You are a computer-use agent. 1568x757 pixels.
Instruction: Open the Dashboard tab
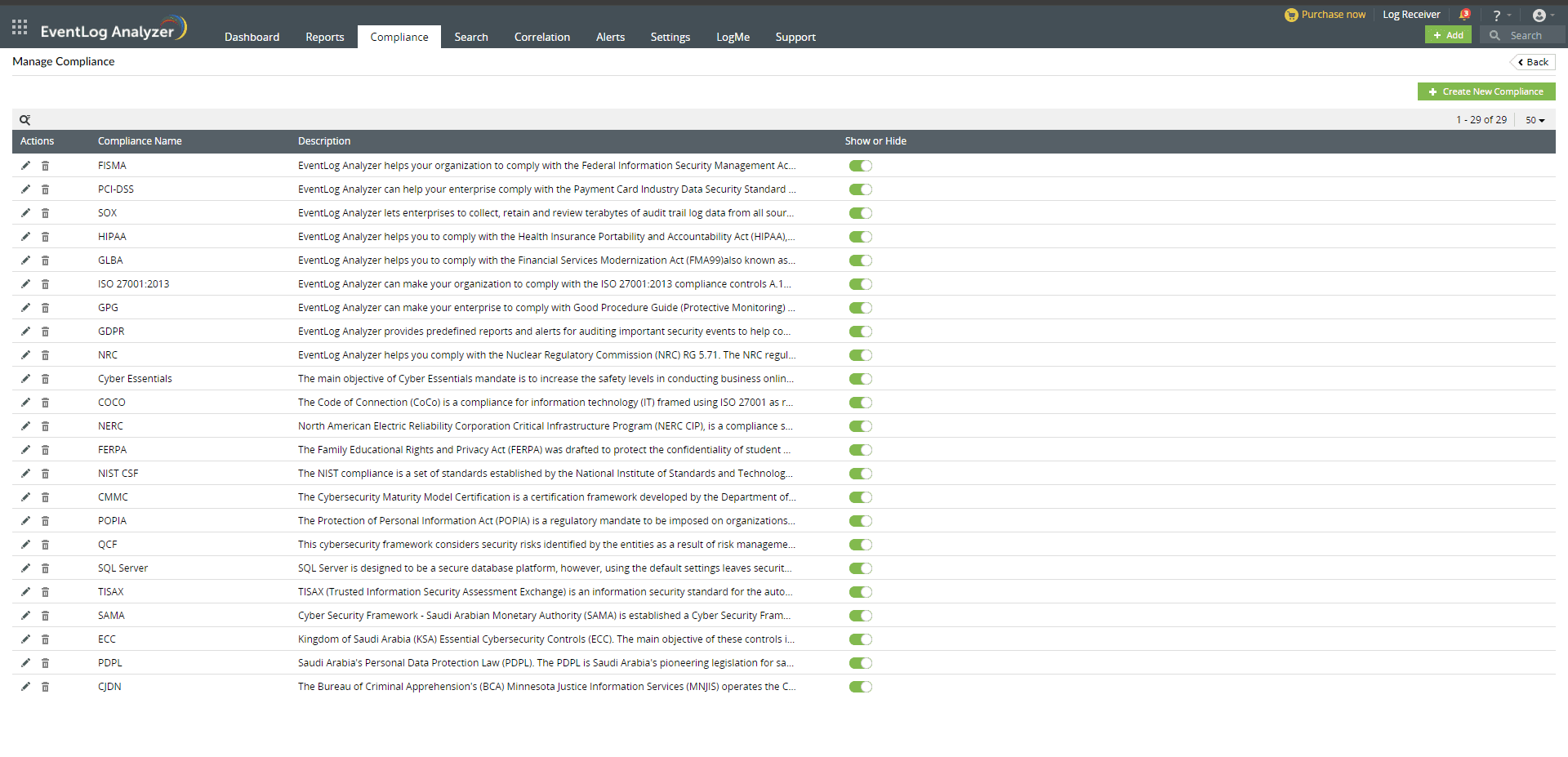click(252, 37)
